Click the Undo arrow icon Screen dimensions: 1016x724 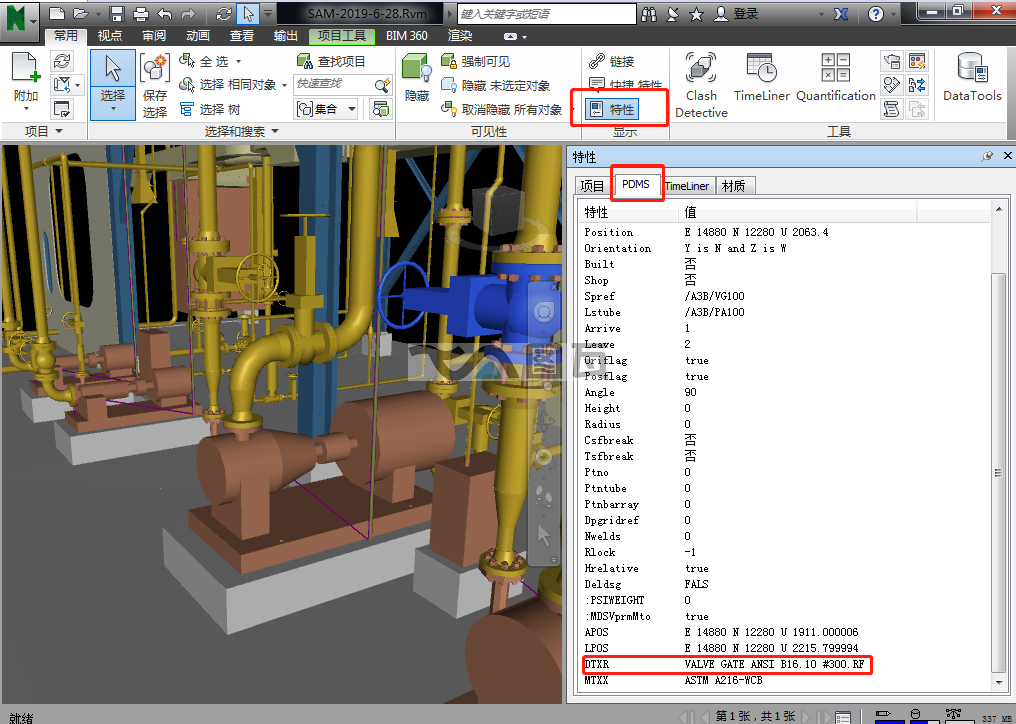(165, 14)
